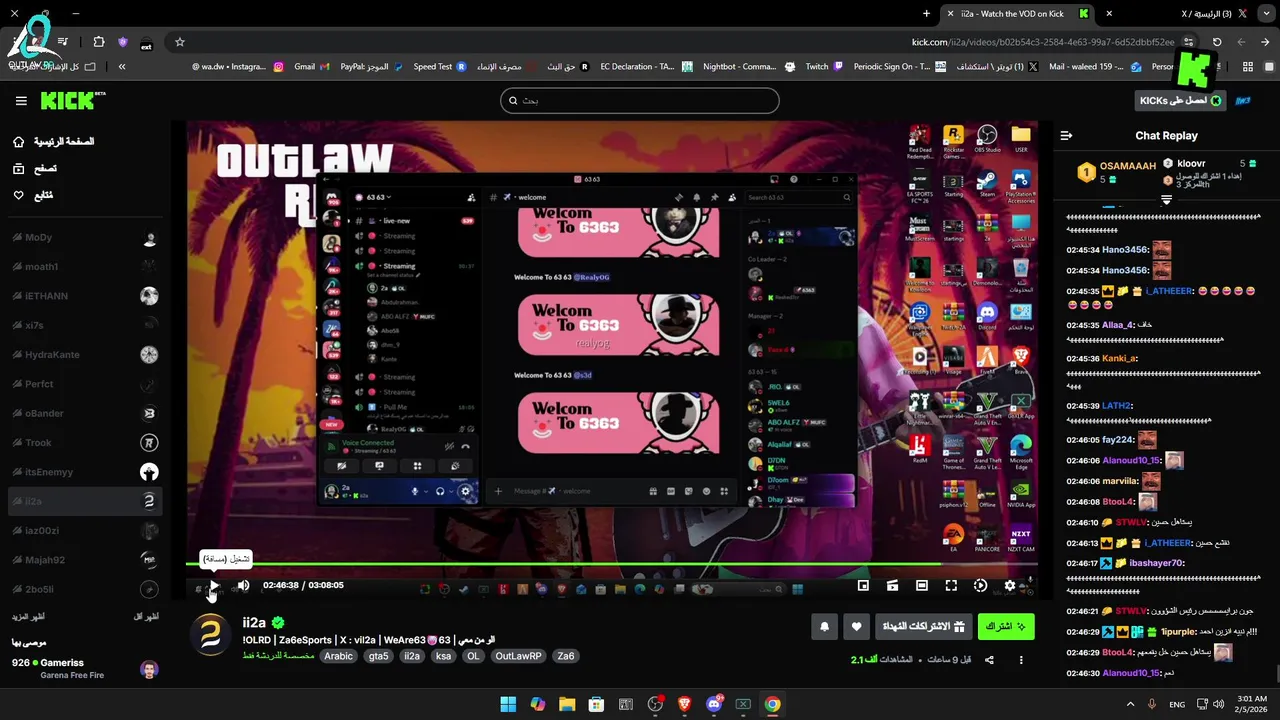
Task: Click the ii2a streamer avatar below the video
Action: 211,634
